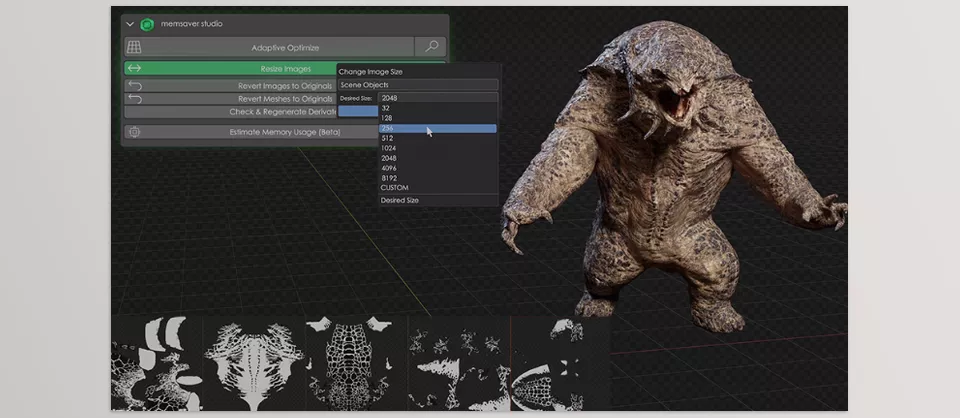Open the Scene Objects dropdown
This screenshot has height=418, width=960.
click(416, 85)
